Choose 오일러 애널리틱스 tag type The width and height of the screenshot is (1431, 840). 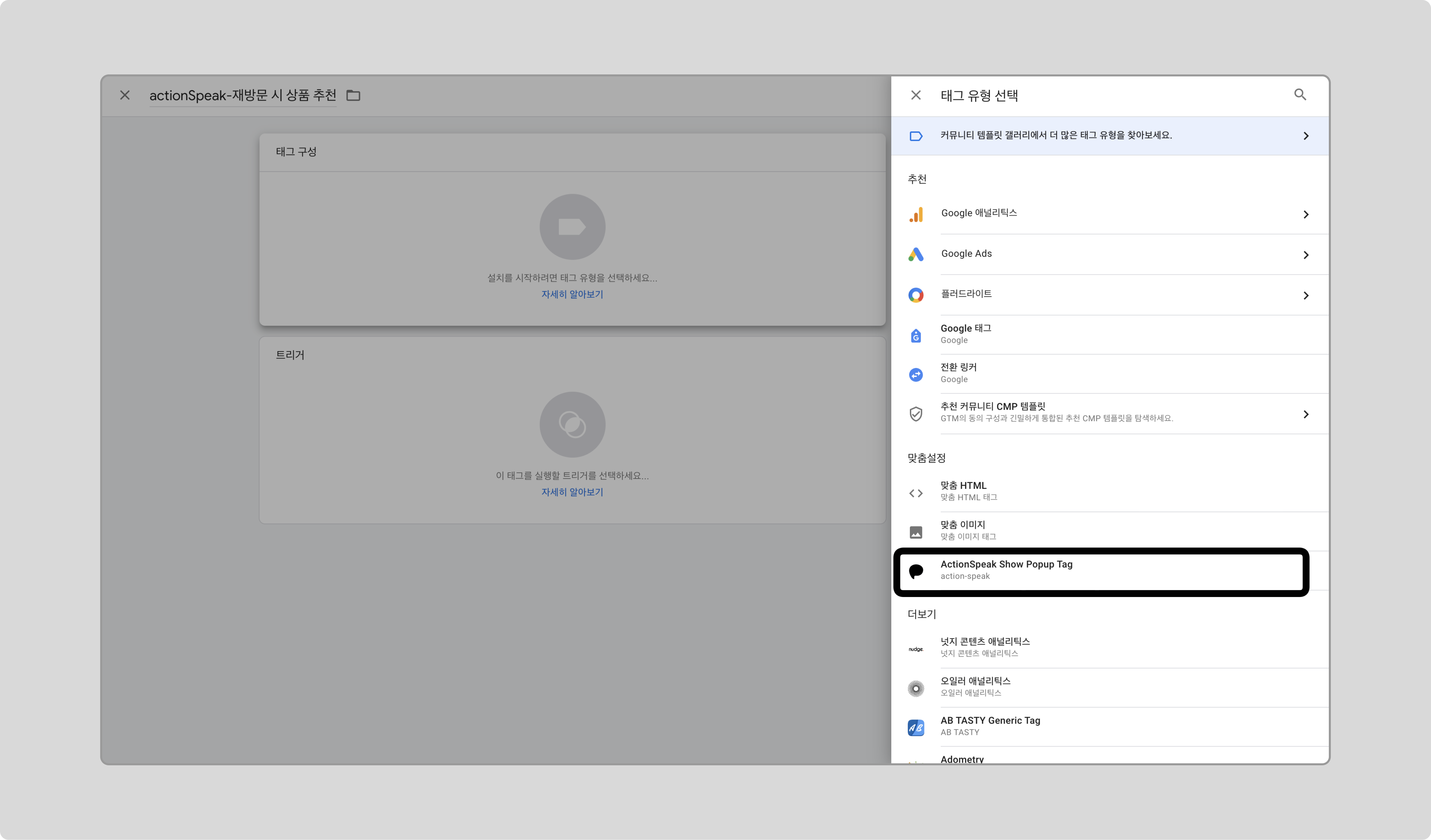tap(1110, 687)
